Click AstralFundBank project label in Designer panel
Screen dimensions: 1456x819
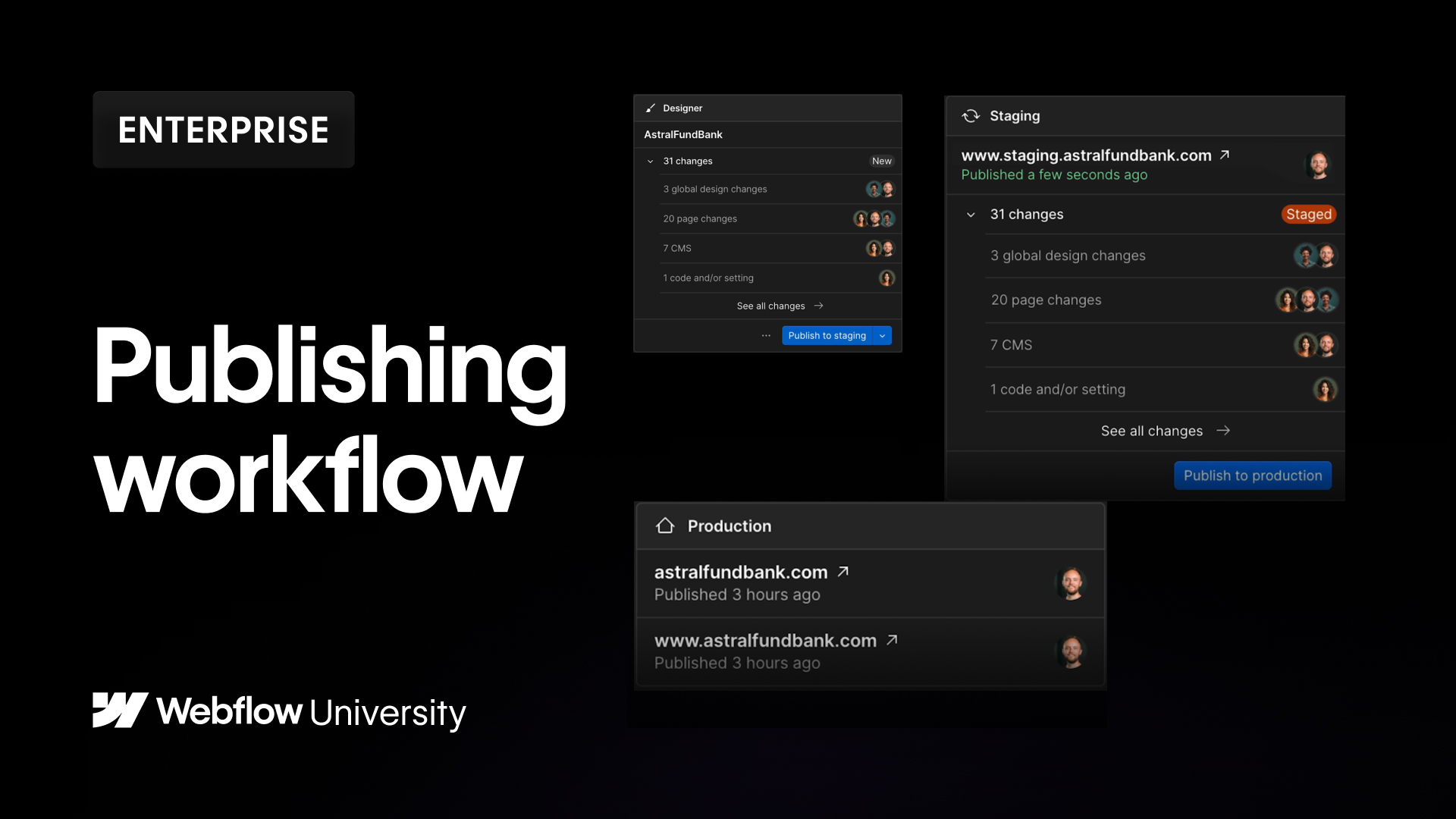[684, 134]
